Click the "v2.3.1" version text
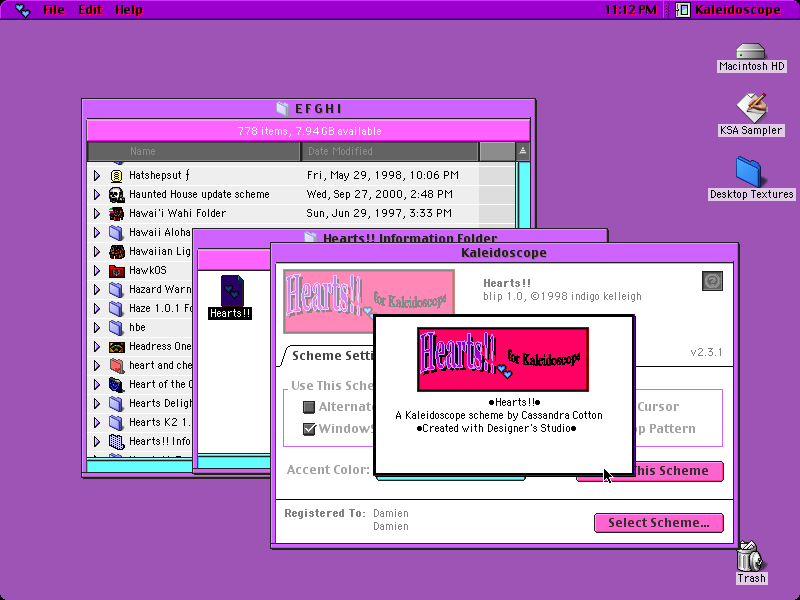800x600 pixels. [706, 352]
